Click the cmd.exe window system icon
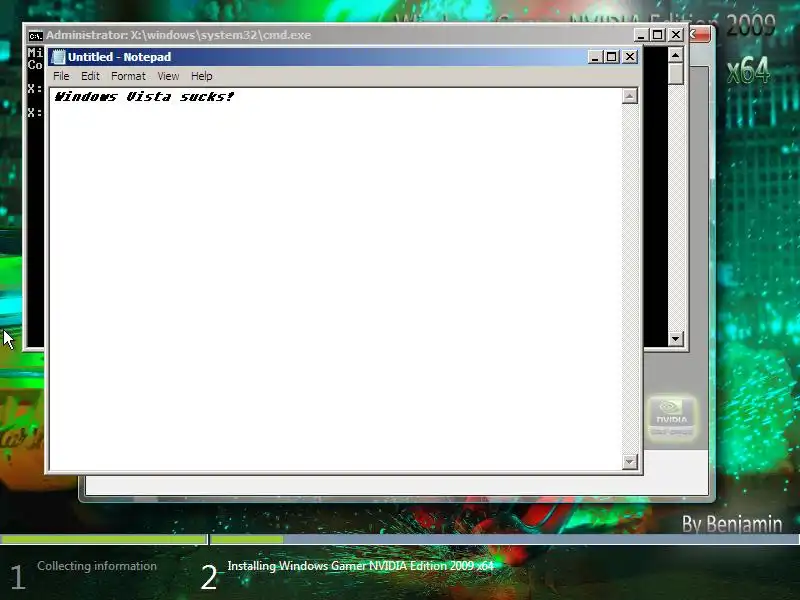Image resolution: width=800 pixels, height=600 pixels. (35, 35)
